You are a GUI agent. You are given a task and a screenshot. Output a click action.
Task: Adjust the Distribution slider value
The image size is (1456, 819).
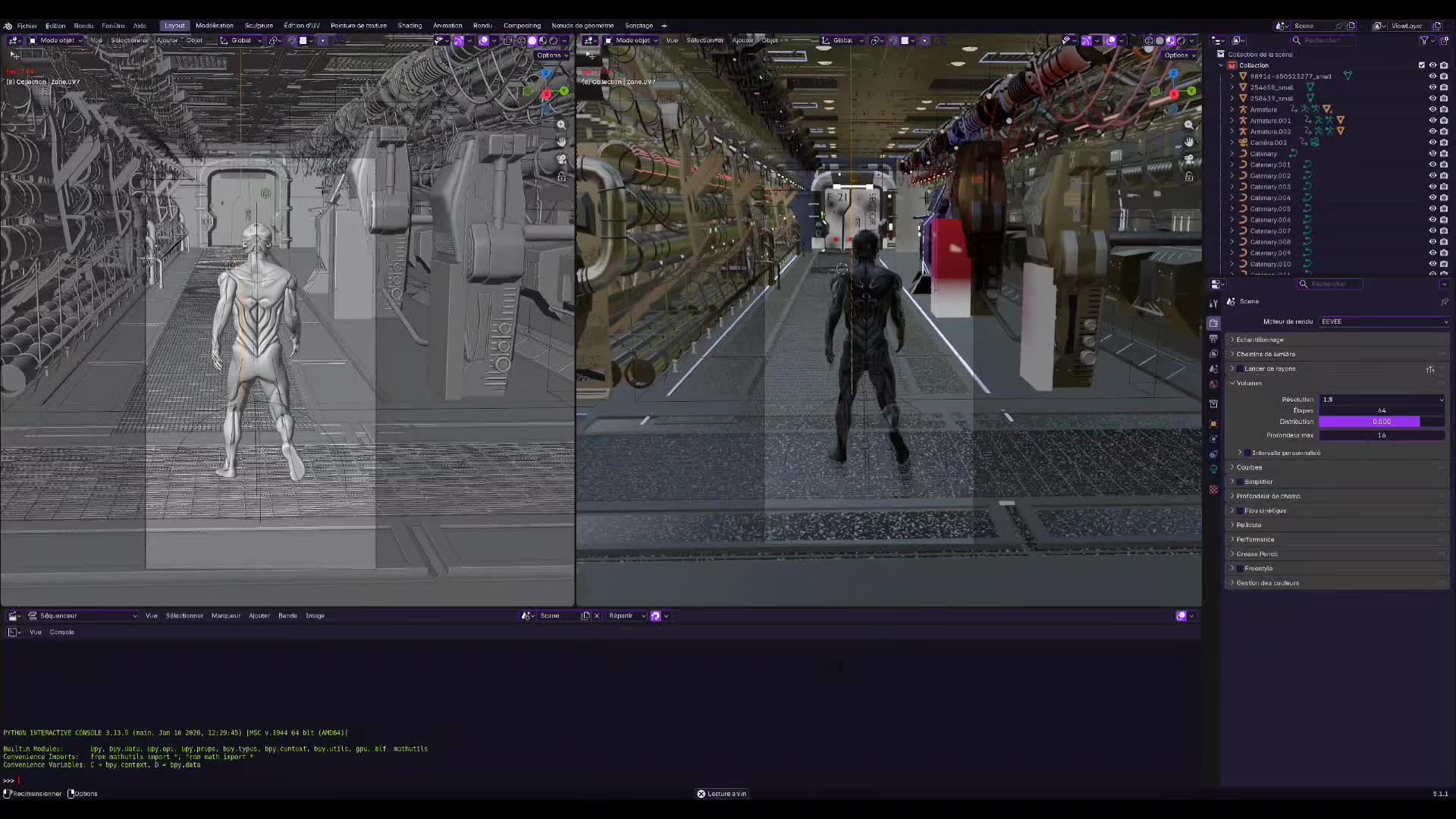(1382, 422)
